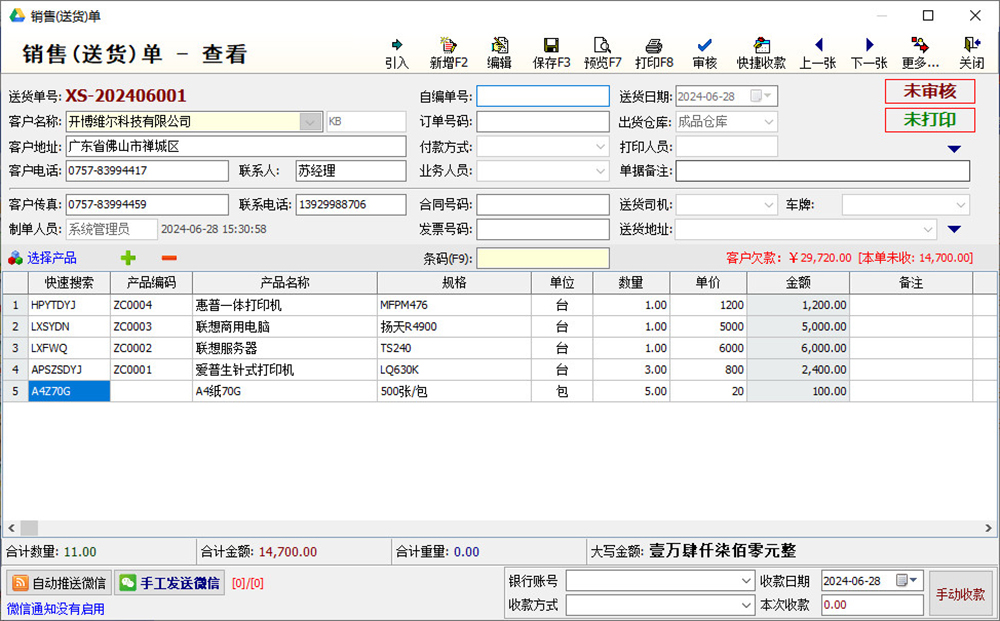This screenshot has width=1000, height=621.
Task: Click the 规格 column header
Action: click(454, 282)
